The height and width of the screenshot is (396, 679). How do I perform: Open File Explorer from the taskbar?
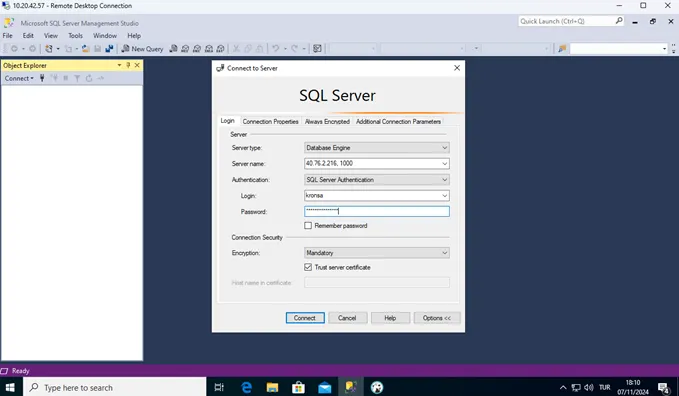point(272,387)
